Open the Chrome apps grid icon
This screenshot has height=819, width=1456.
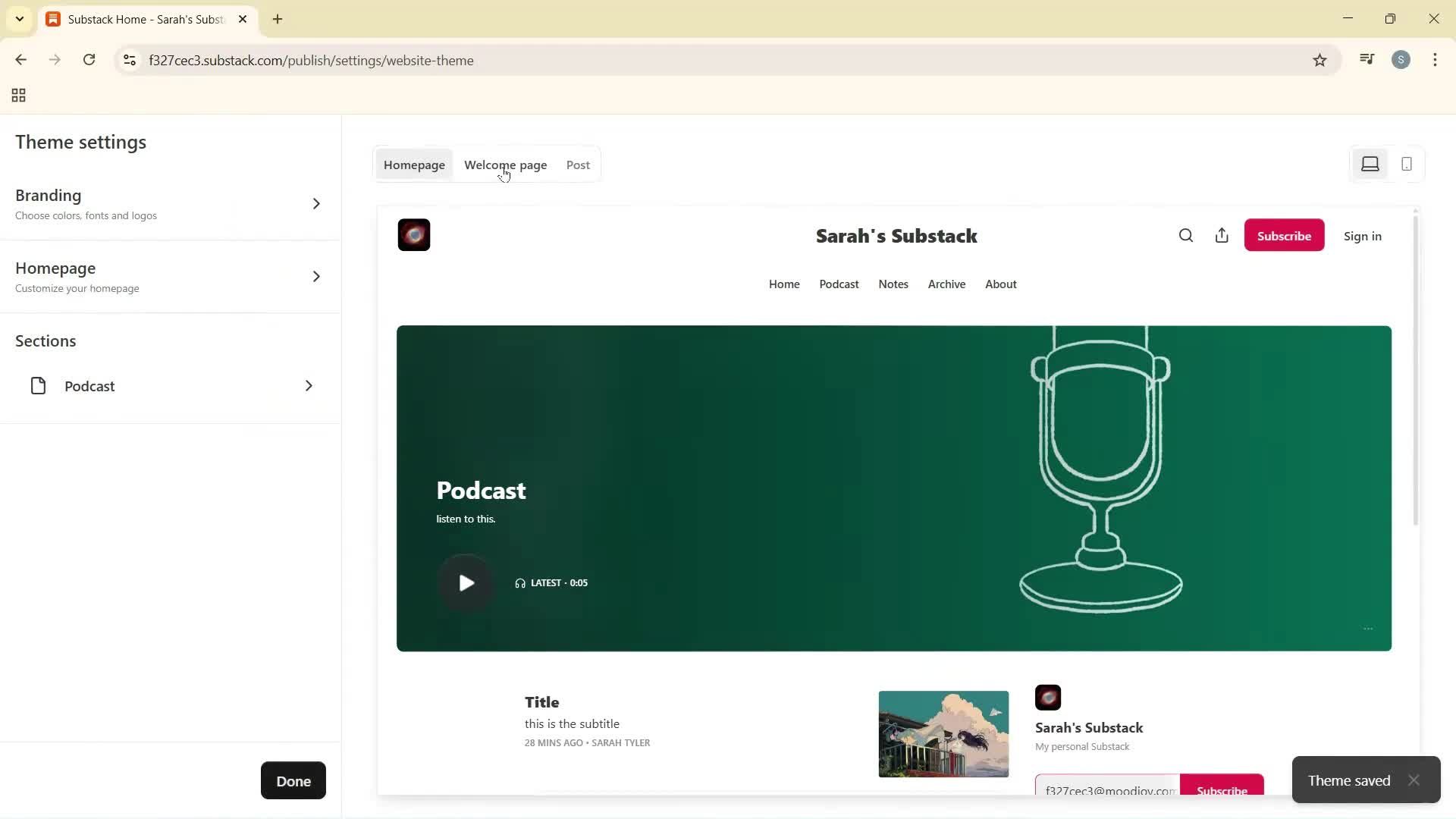pos(19,96)
